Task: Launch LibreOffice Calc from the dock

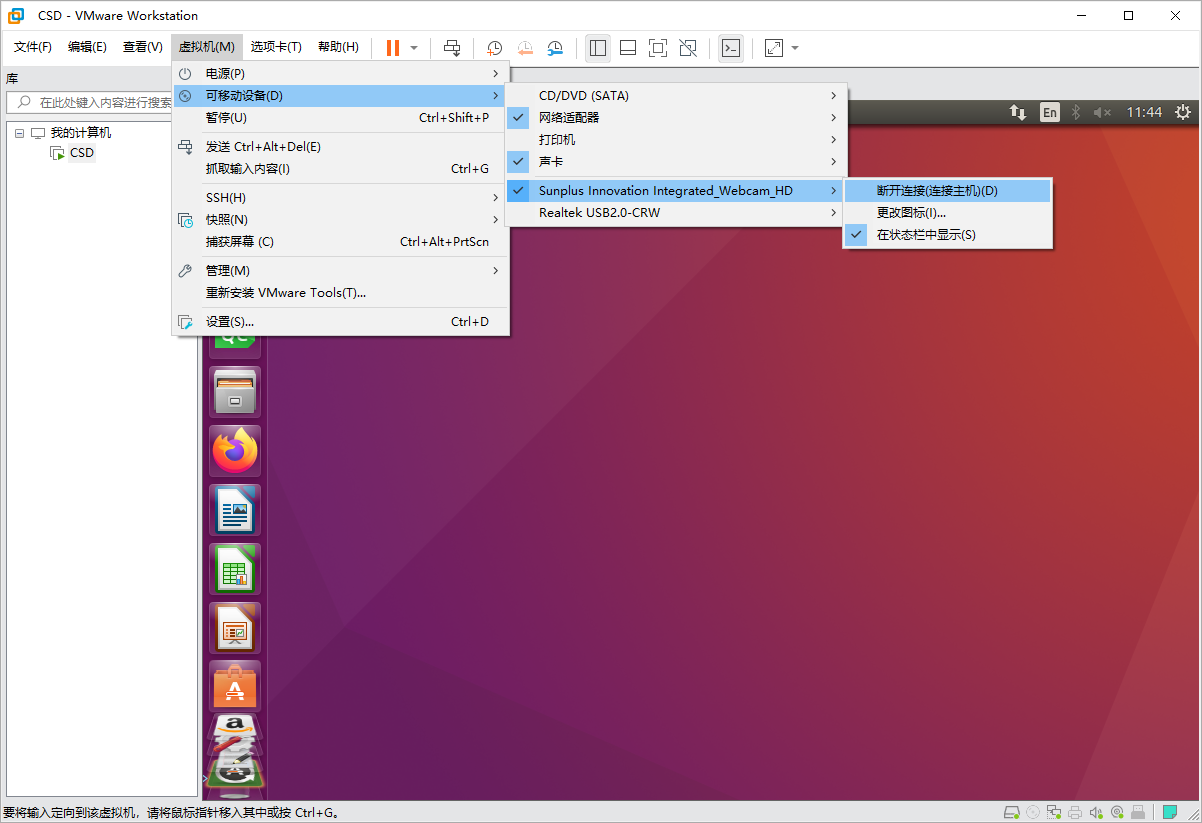Action: tap(235, 568)
